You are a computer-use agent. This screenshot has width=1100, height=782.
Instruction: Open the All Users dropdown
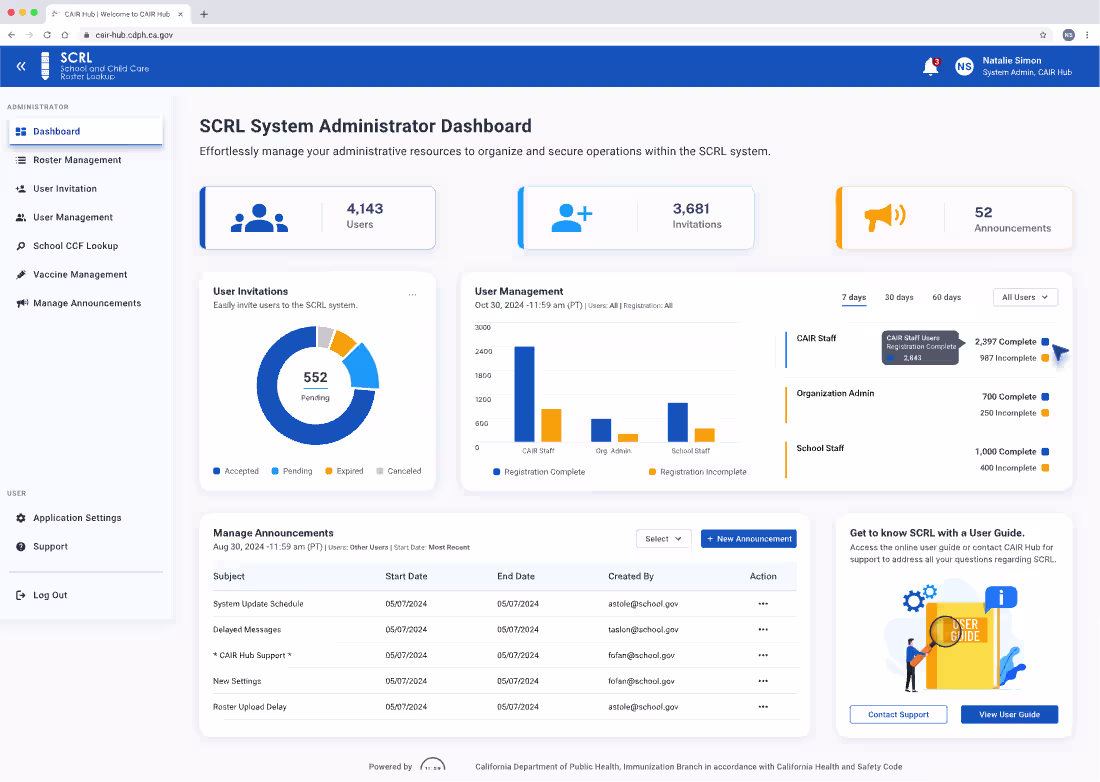(x=1025, y=297)
